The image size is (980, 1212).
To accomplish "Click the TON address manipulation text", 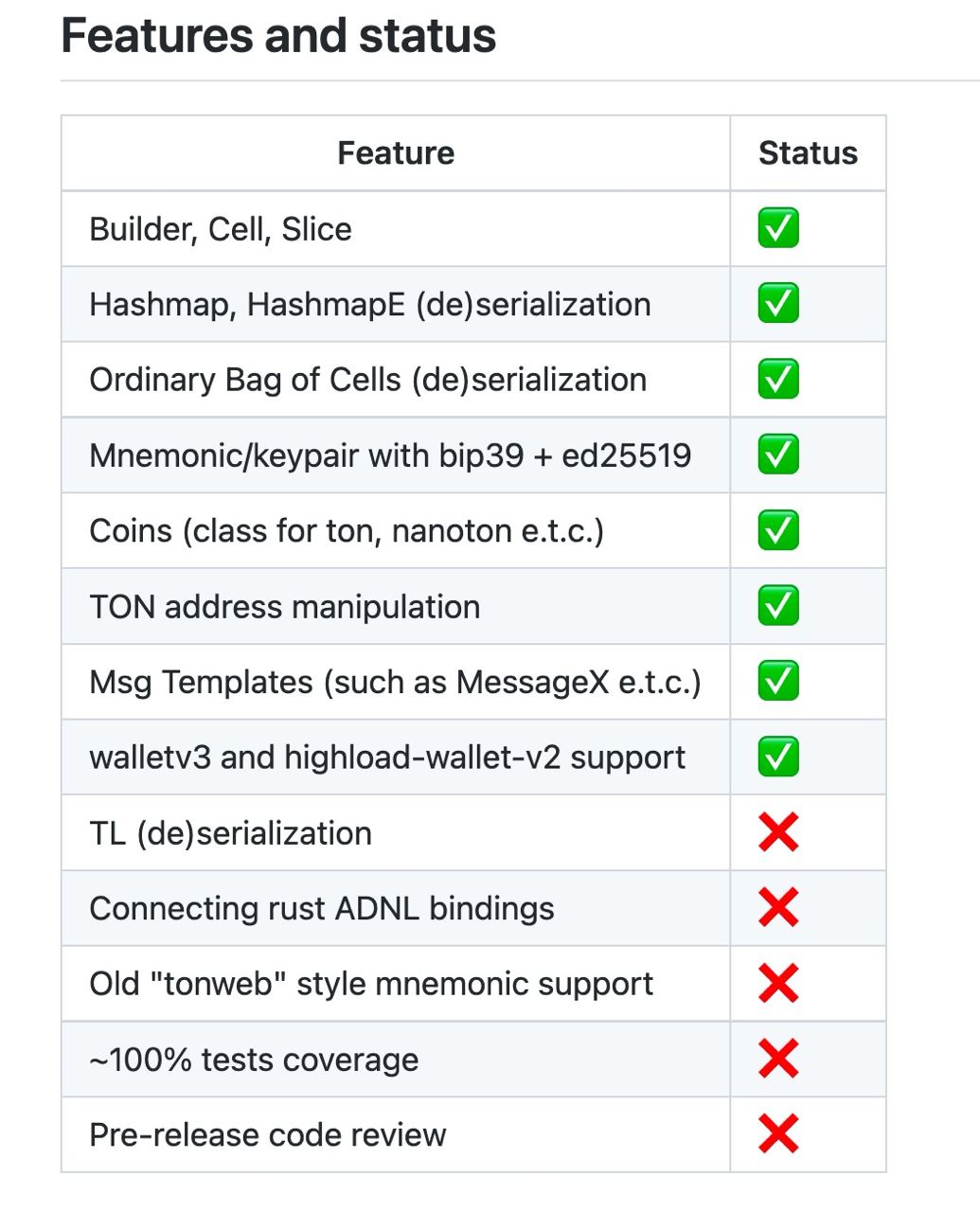I will pos(285,606).
